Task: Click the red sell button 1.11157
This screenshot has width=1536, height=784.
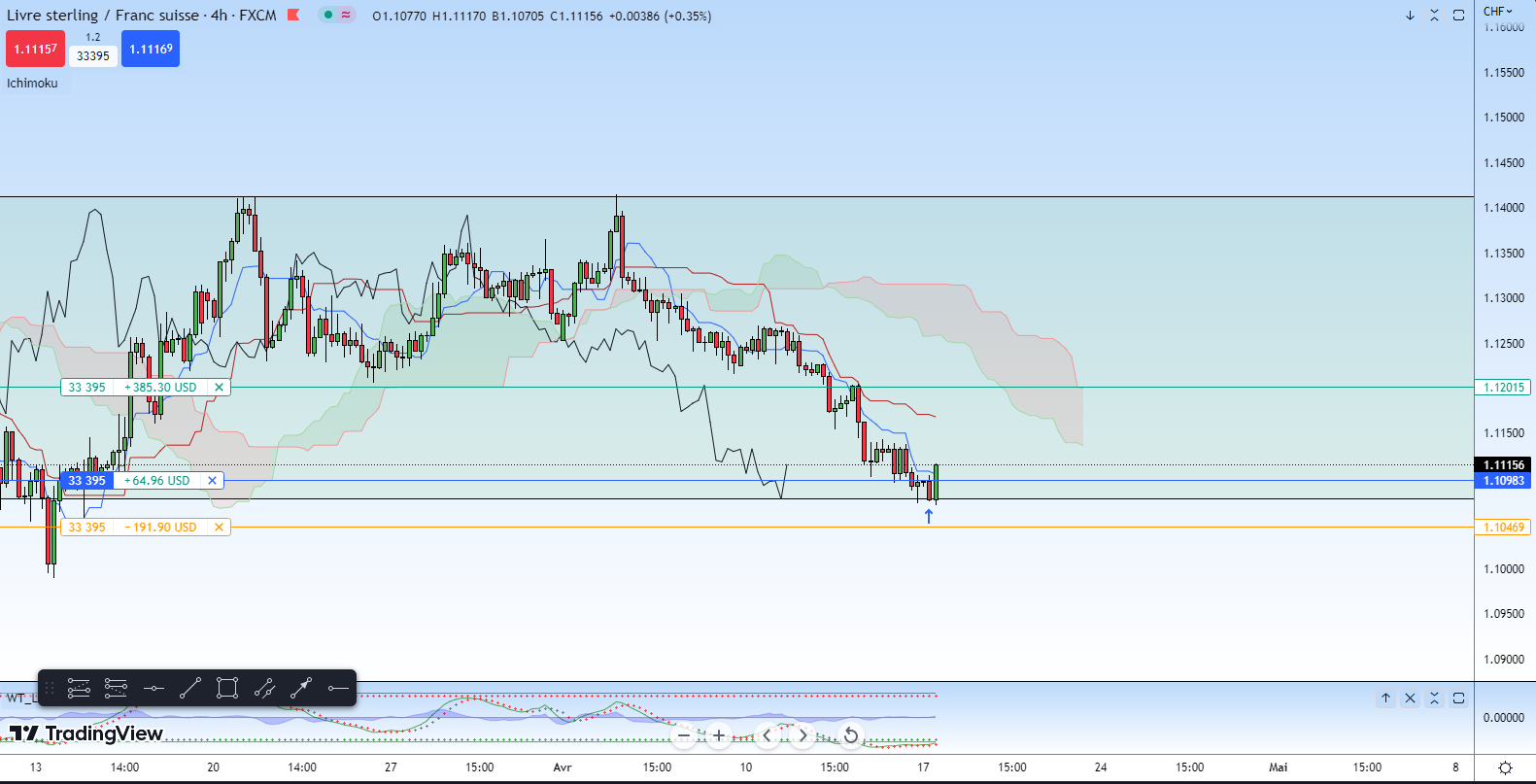Action: [x=35, y=49]
